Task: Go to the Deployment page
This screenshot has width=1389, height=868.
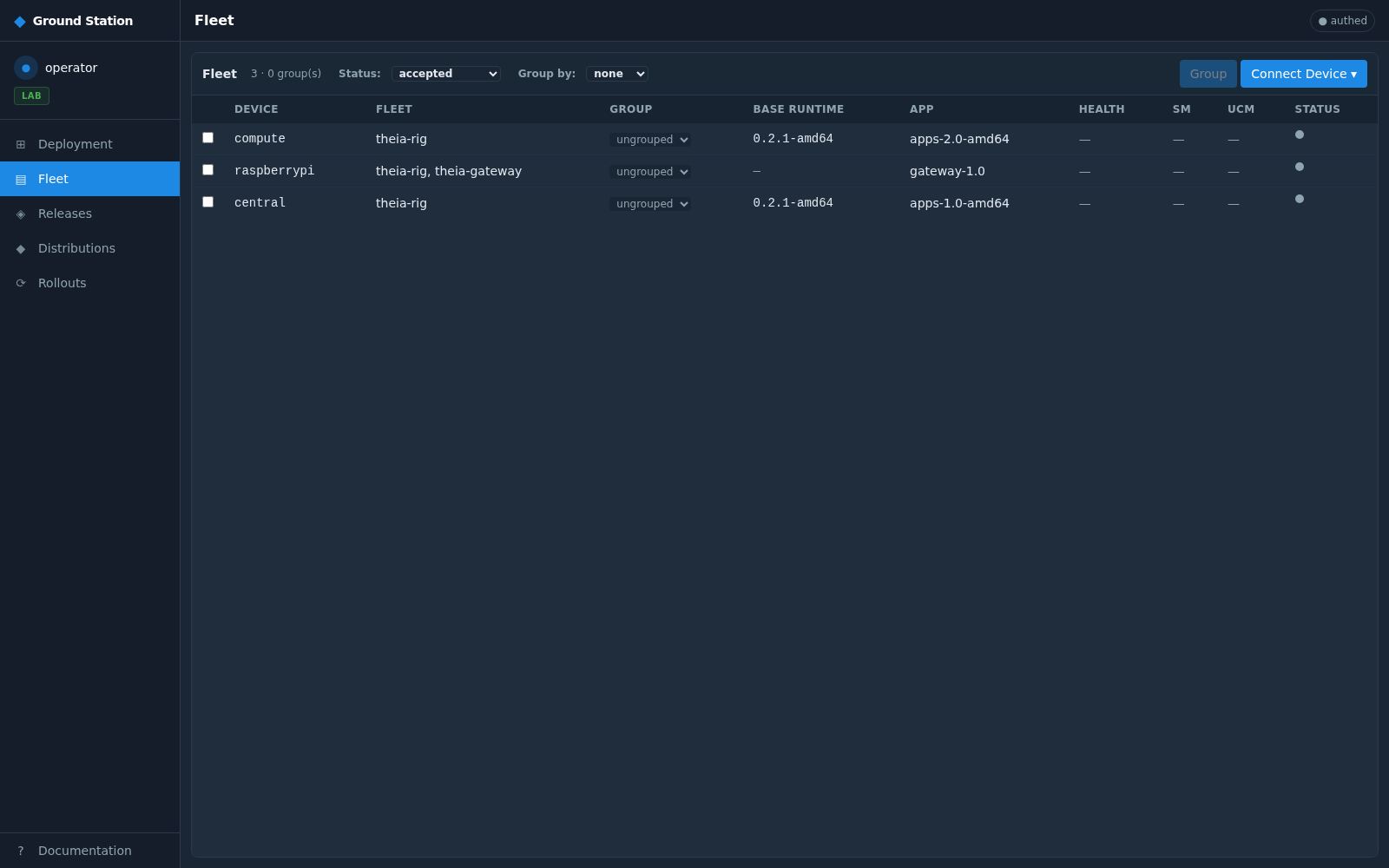Action: click(x=90, y=144)
